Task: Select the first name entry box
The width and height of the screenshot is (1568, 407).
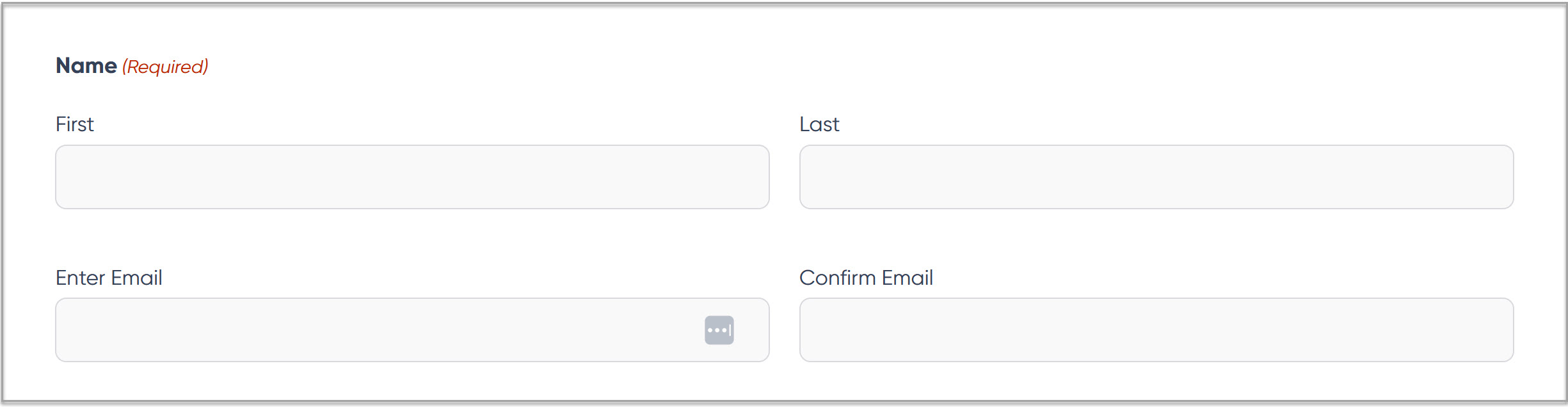Action: point(412,177)
